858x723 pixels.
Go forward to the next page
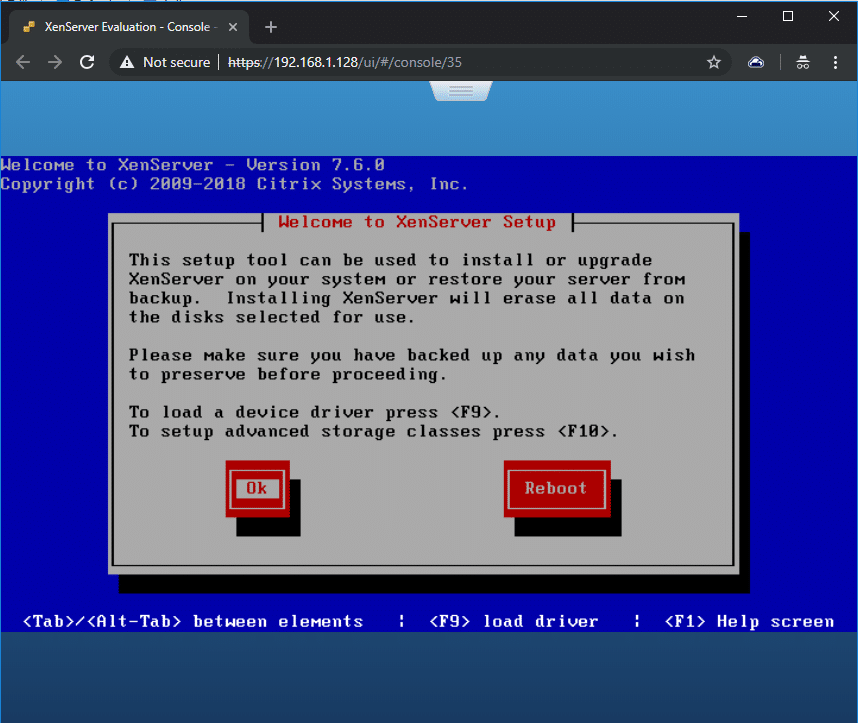click(55, 62)
